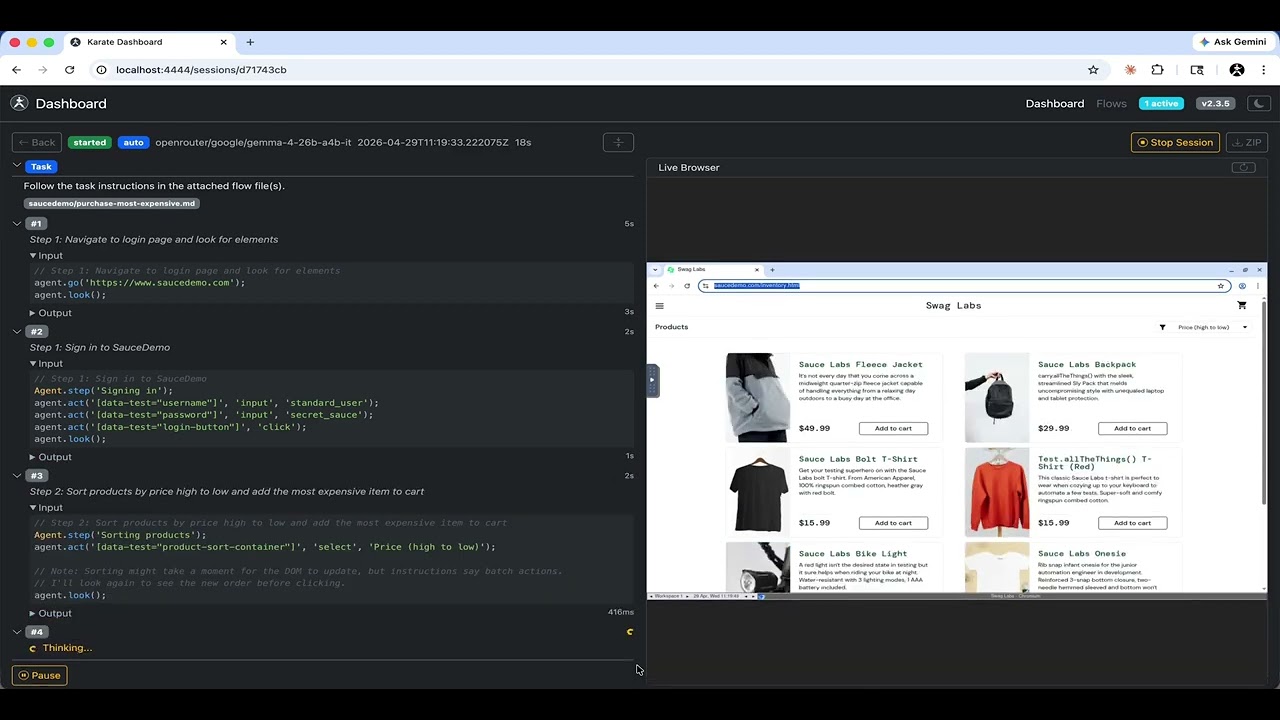
Task: Click the 1 active badge
Action: [1161, 103]
